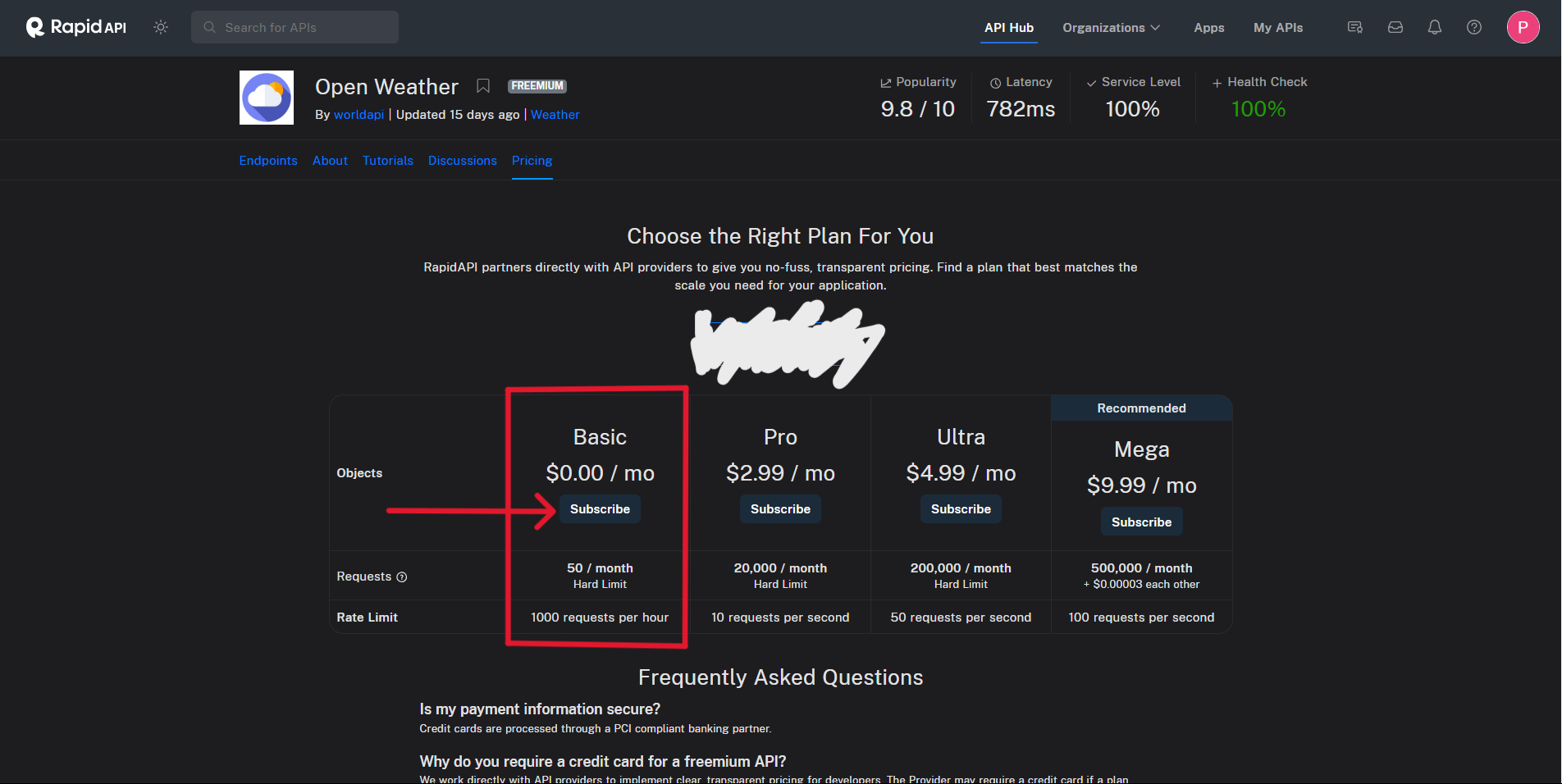Click 'Why do you require a credit card' question
Screen dimensions: 1562x784
(x=603, y=762)
